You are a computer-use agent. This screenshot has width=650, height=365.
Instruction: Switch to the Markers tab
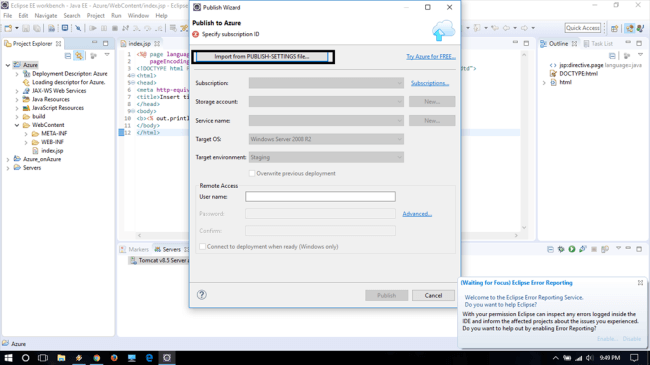[134, 249]
